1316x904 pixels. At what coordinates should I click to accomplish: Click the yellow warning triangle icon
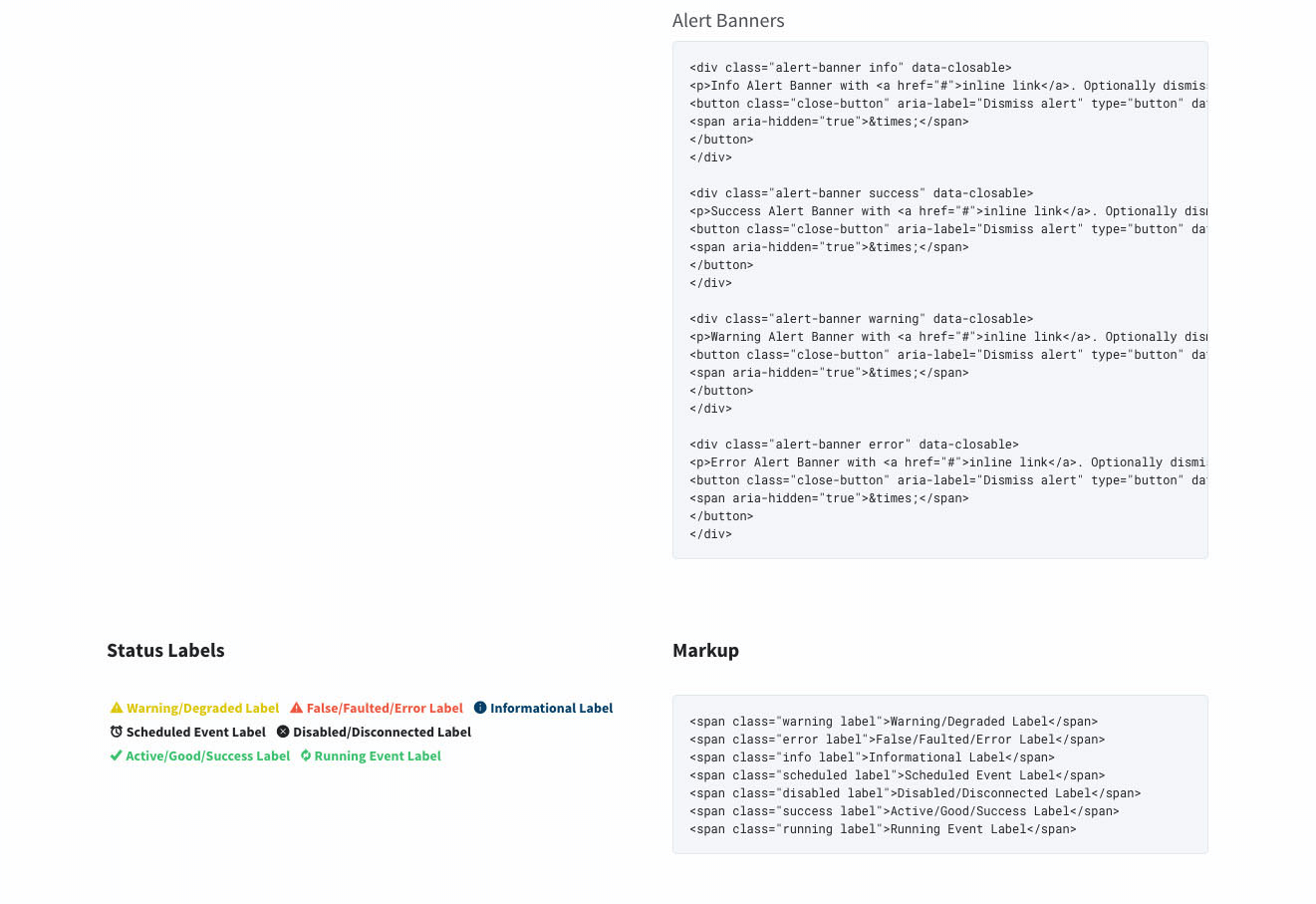tap(117, 708)
